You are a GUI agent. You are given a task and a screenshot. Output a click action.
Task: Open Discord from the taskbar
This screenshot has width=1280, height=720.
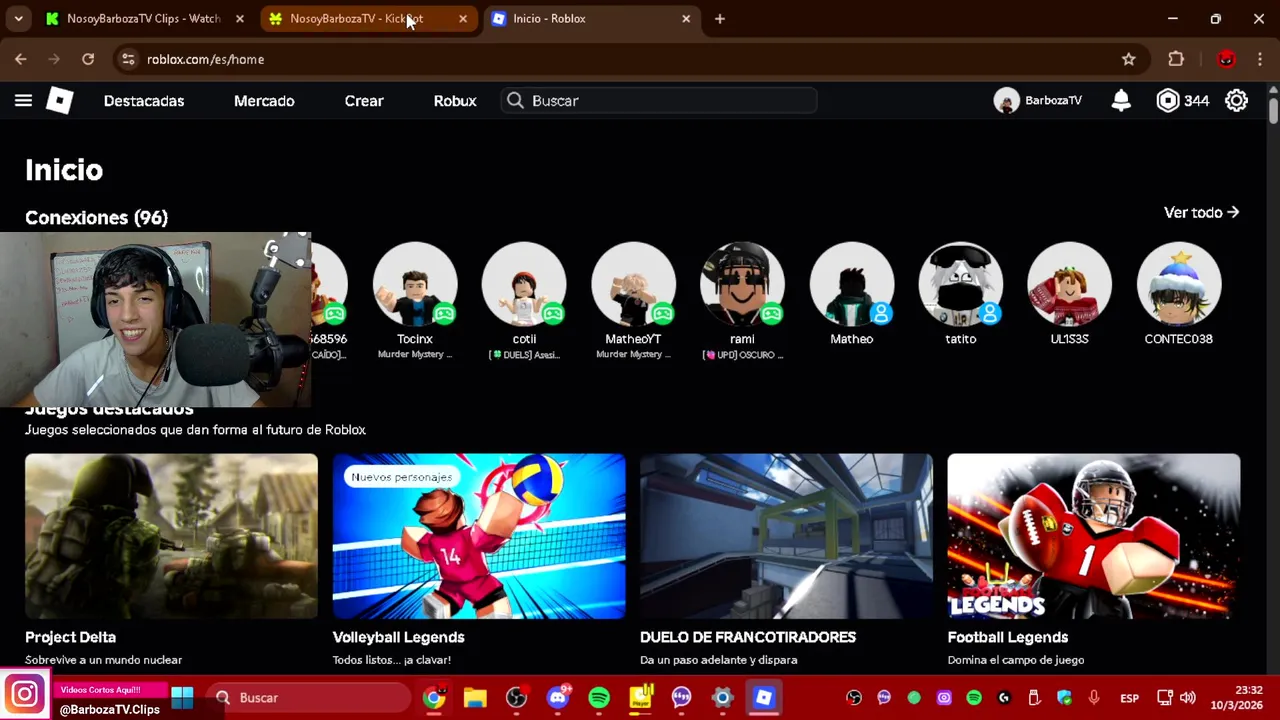[558, 698]
